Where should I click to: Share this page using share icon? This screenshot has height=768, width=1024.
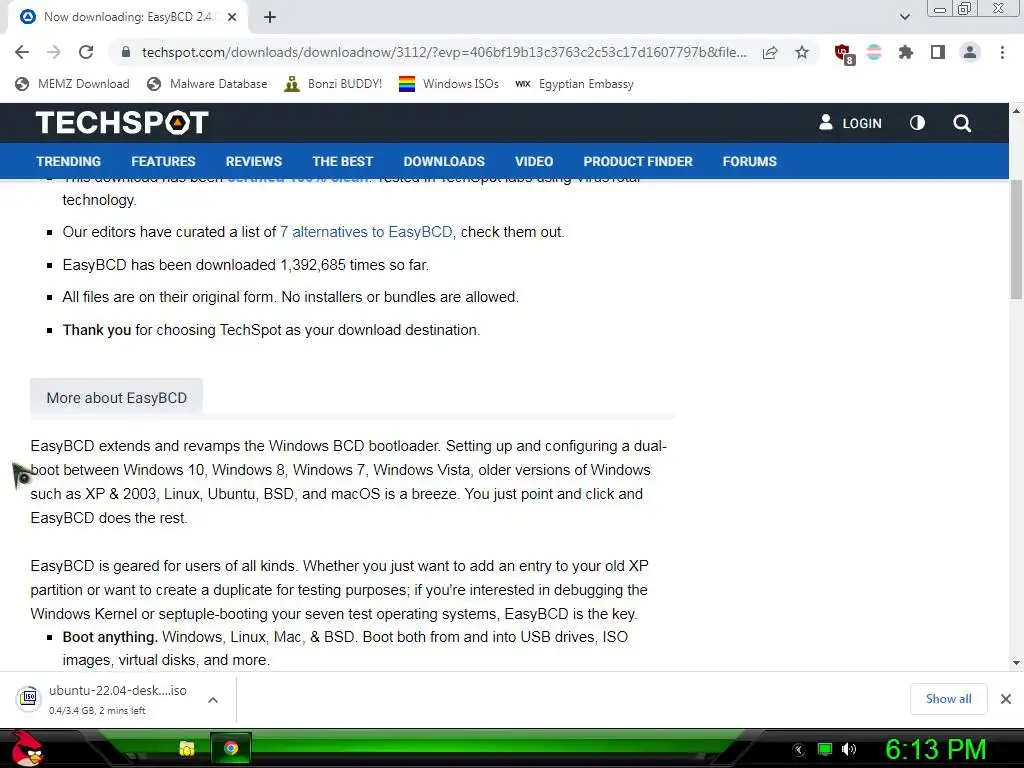[x=770, y=52]
